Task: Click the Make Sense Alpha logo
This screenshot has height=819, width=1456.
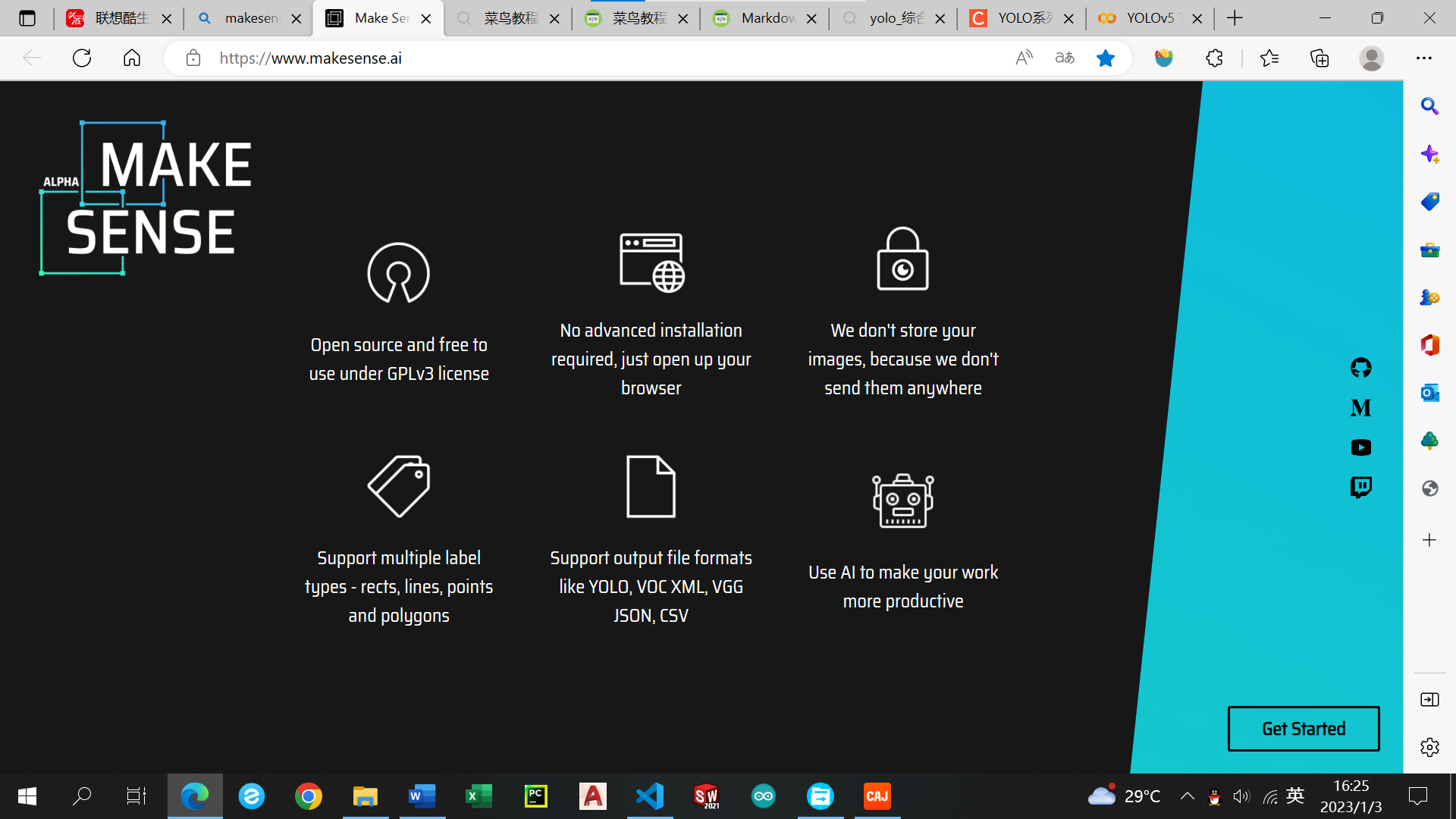Action: [146, 198]
